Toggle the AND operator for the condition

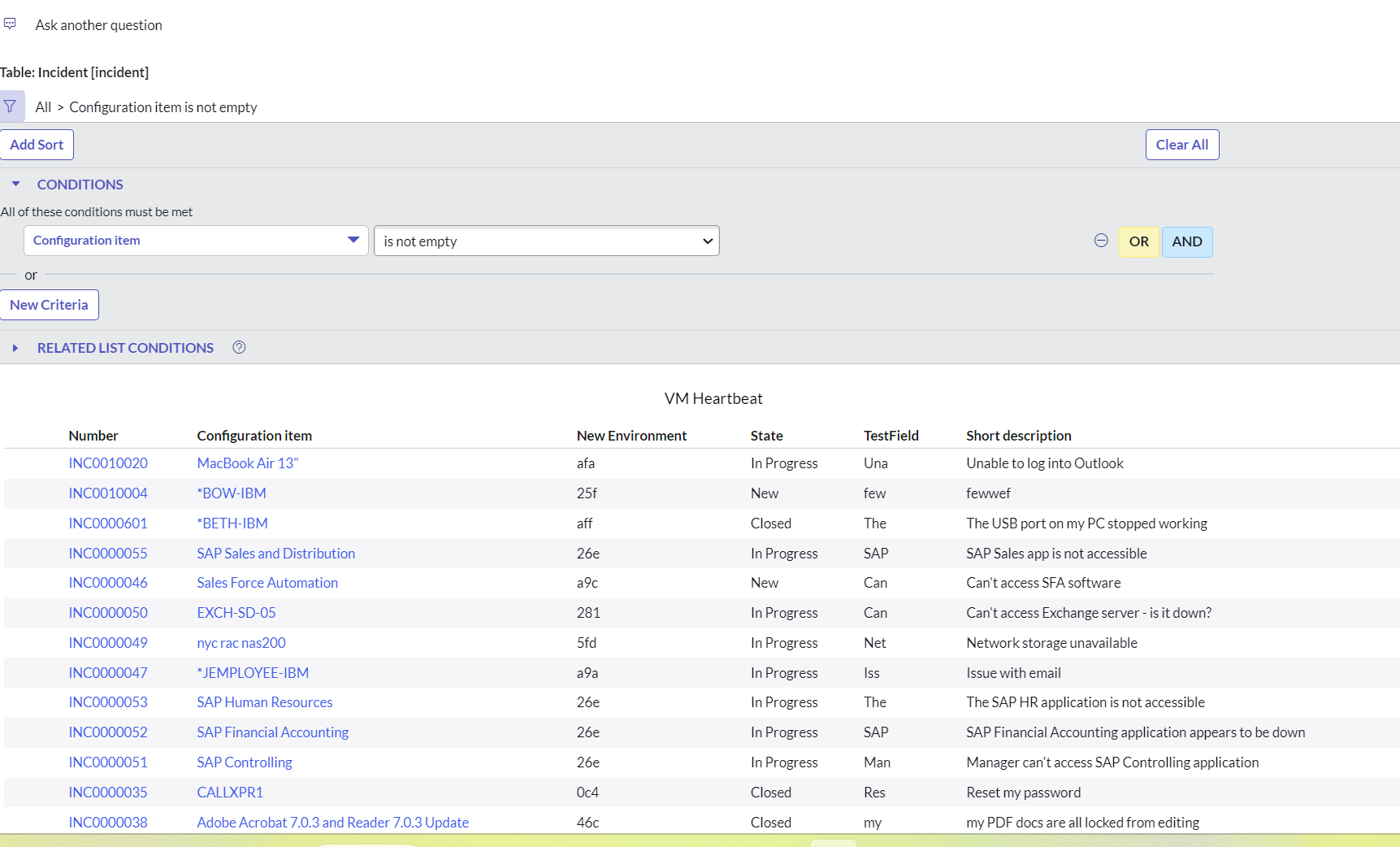coord(1187,241)
